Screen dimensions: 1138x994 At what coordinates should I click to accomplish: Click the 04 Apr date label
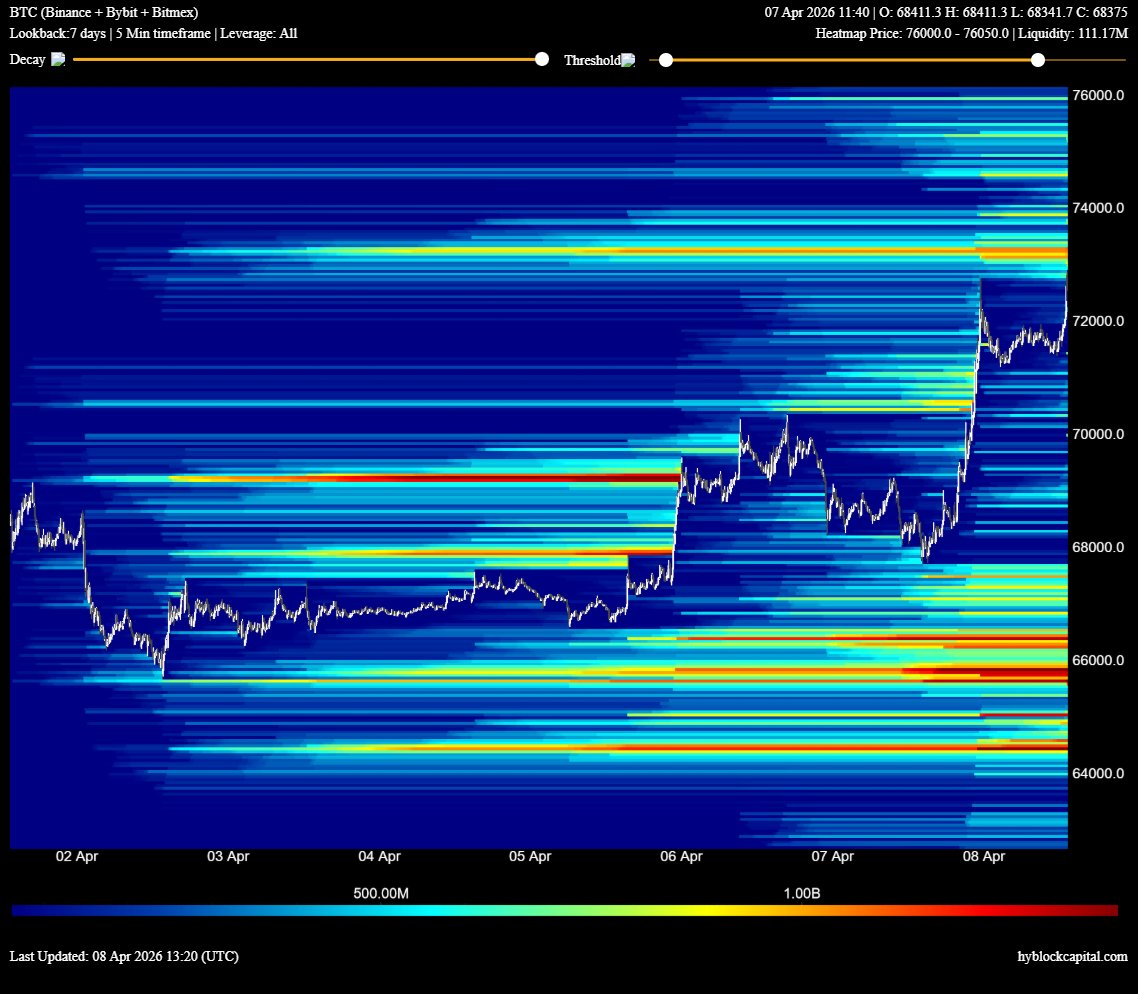(379, 856)
